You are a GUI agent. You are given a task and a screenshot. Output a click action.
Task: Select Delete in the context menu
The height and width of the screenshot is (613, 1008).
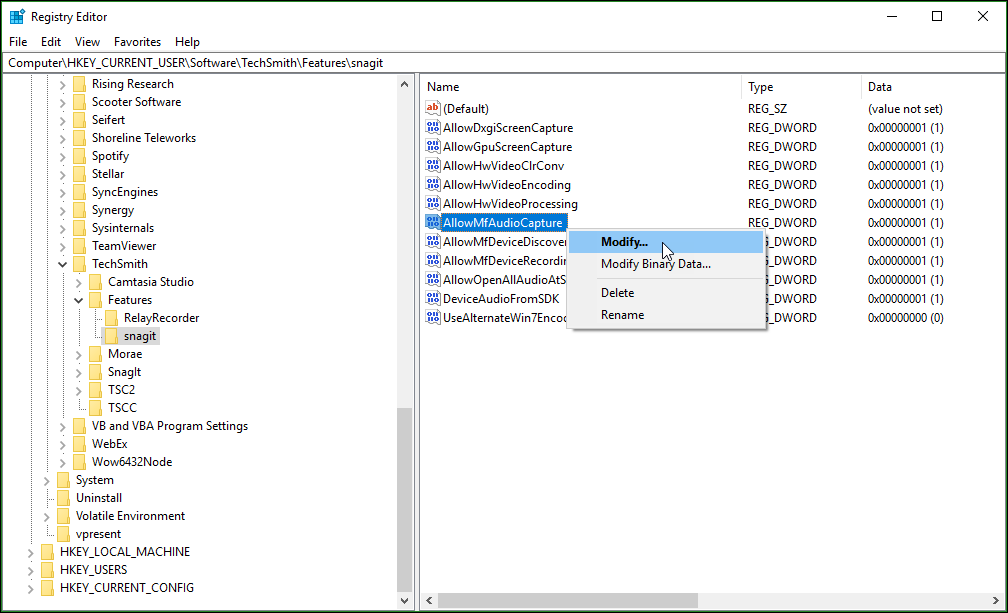click(x=617, y=293)
